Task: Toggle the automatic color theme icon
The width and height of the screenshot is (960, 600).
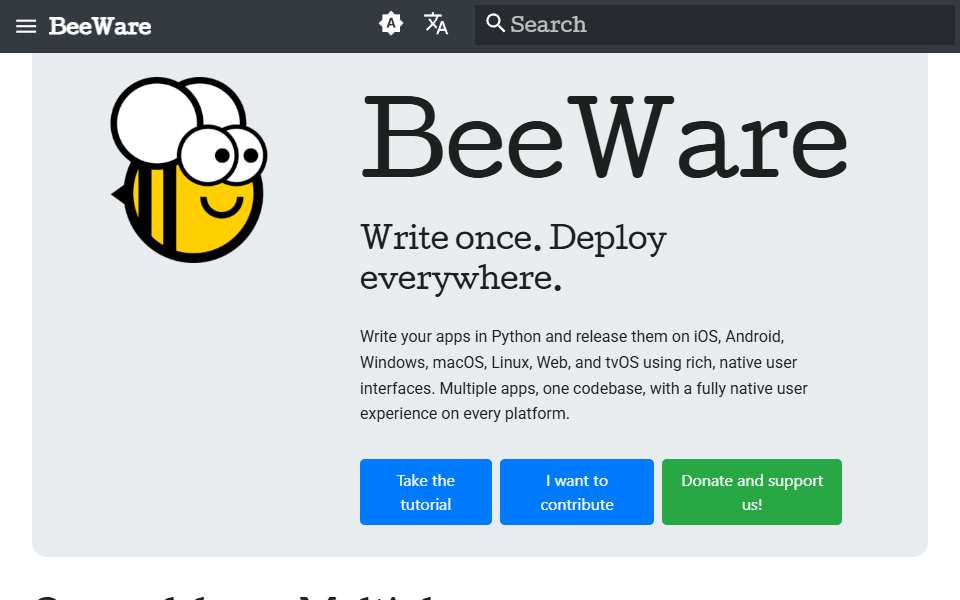Action: pyautogui.click(x=391, y=24)
